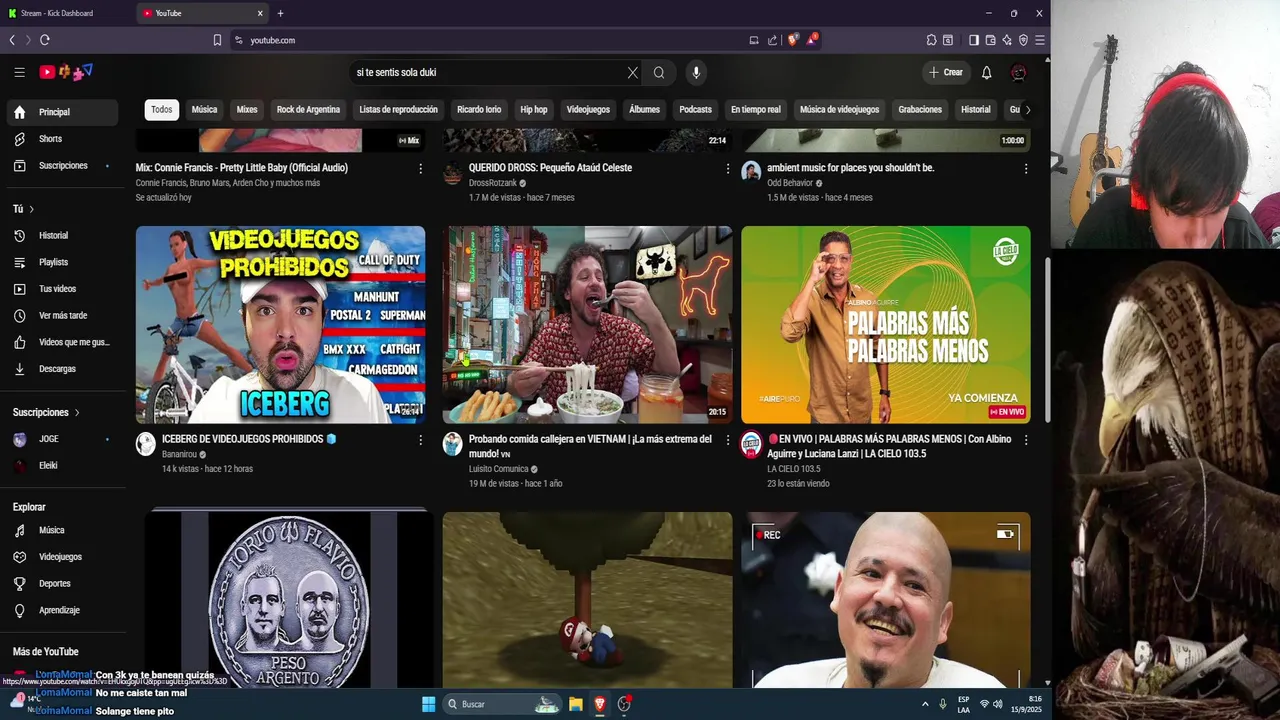The width and height of the screenshot is (1280, 720).
Task: Select the Todos filter chip
Action: tap(161, 110)
